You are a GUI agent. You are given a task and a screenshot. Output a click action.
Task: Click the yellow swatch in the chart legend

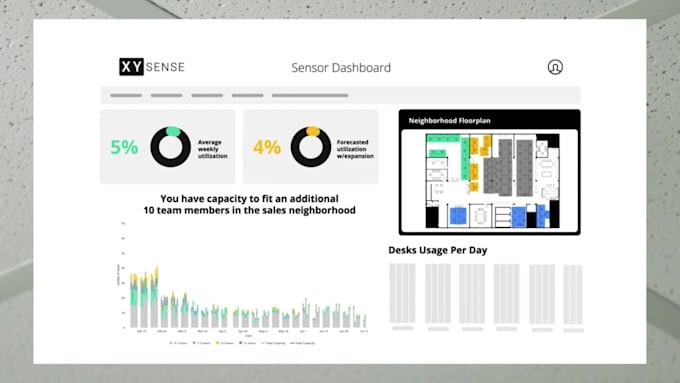pyautogui.click(x=217, y=343)
